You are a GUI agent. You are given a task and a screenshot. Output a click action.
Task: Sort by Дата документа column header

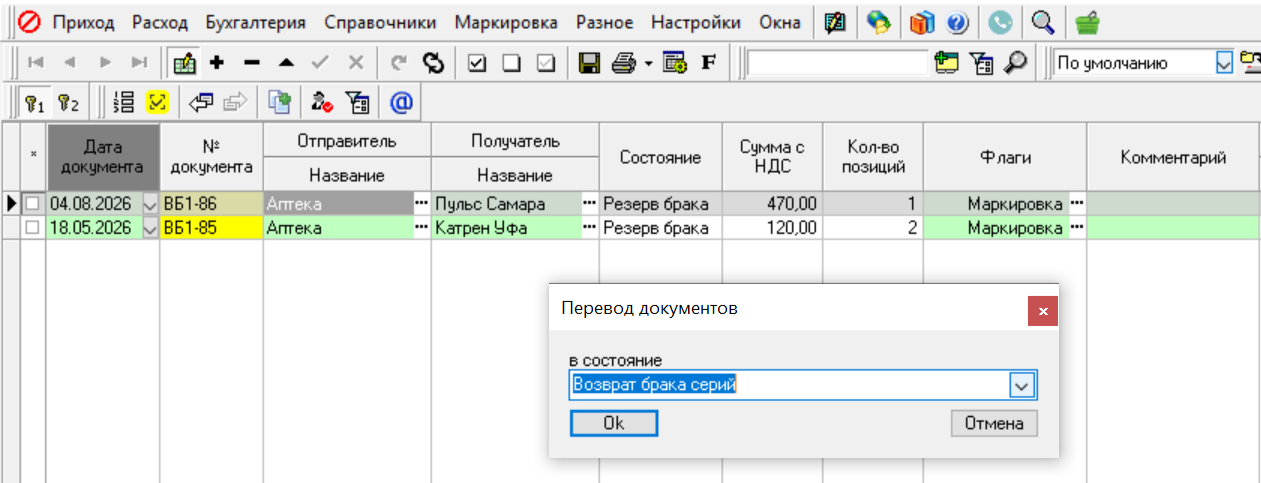103,157
